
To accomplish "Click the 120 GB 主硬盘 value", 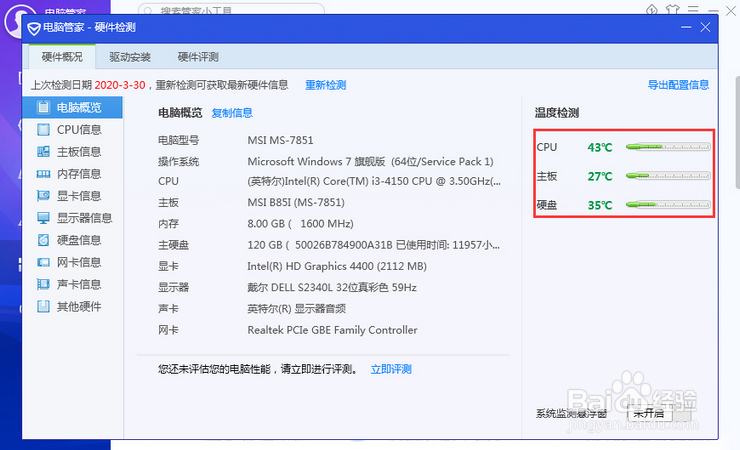I will coord(373,245).
